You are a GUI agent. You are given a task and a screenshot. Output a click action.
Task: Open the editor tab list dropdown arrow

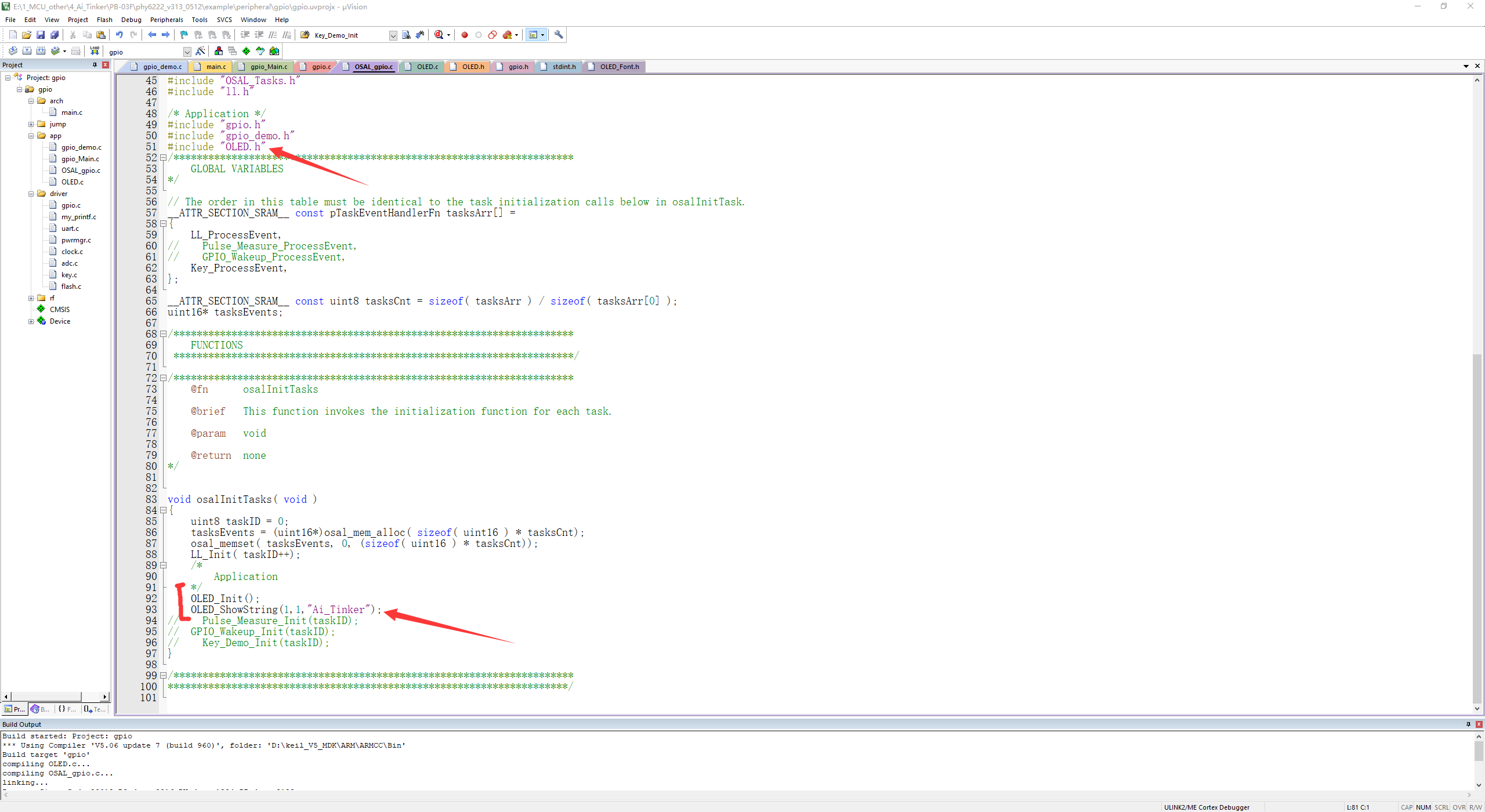point(1466,66)
